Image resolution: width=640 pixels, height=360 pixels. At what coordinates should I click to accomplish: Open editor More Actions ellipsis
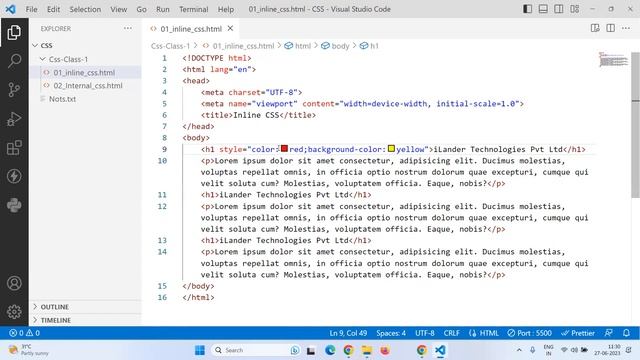click(626, 28)
